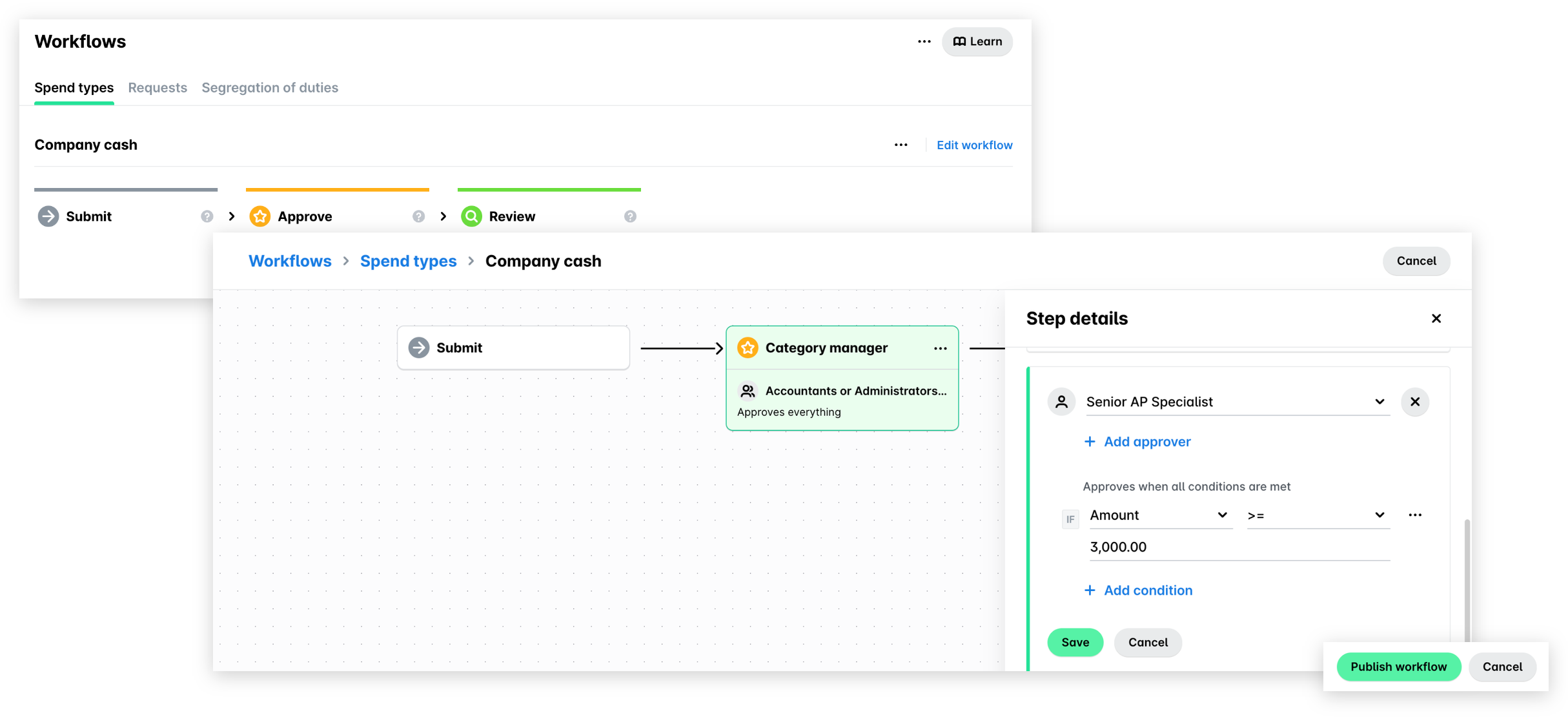The width and height of the screenshot is (1568, 717).
Task: Click the Submit arrow icon in workflow stages
Action: click(48, 216)
